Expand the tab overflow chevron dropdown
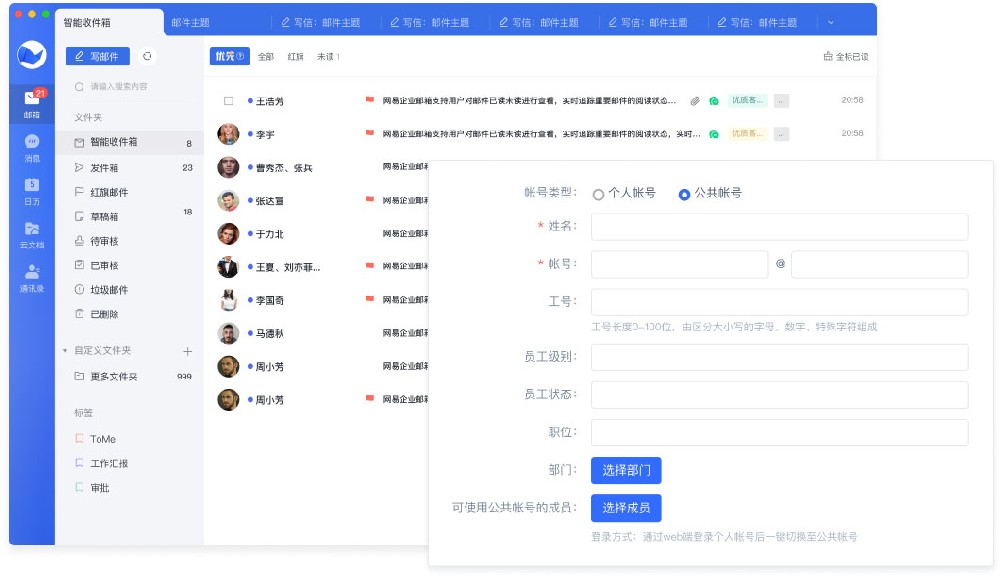This screenshot has height=577, width=1000. click(x=830, y=22)
